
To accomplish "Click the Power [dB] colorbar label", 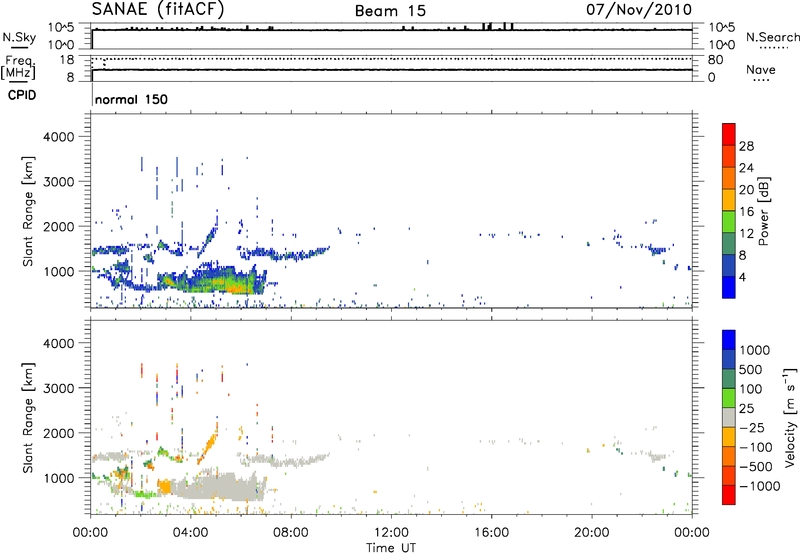I will 764,211.
